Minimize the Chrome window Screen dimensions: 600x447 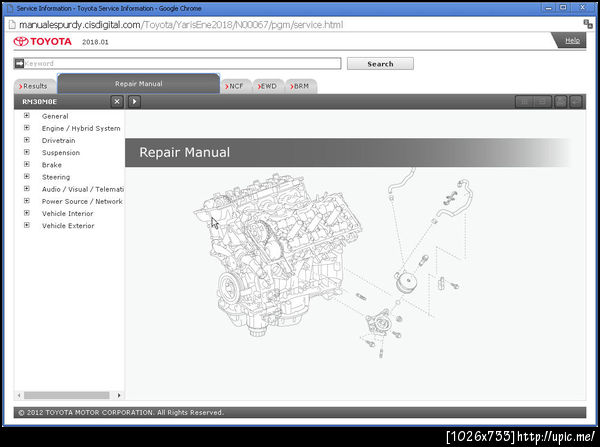(x=548, y=8)
